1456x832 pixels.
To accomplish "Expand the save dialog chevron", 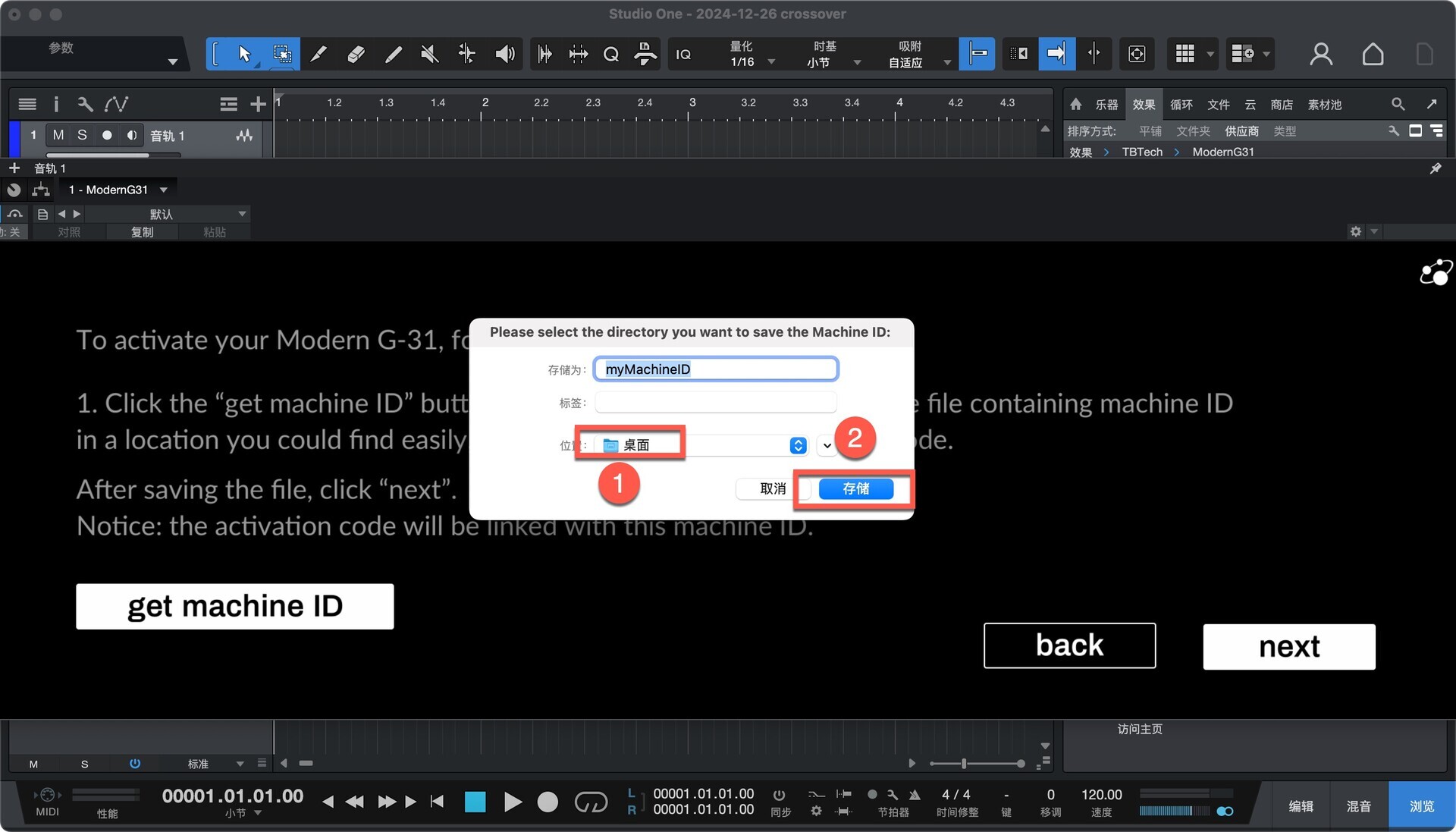I will 827,446.
